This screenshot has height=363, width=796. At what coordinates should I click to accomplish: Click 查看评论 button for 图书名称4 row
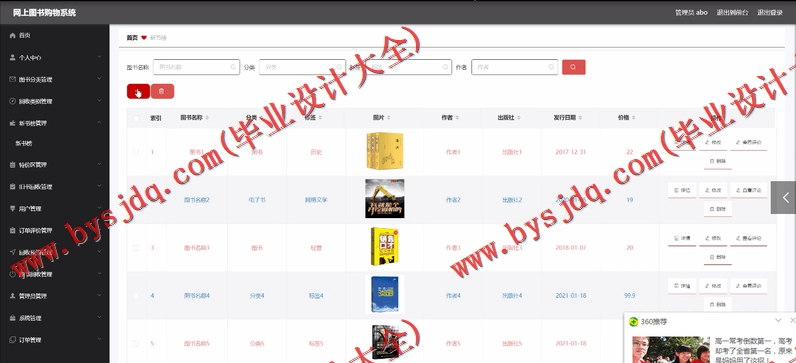tap(749, 286)
